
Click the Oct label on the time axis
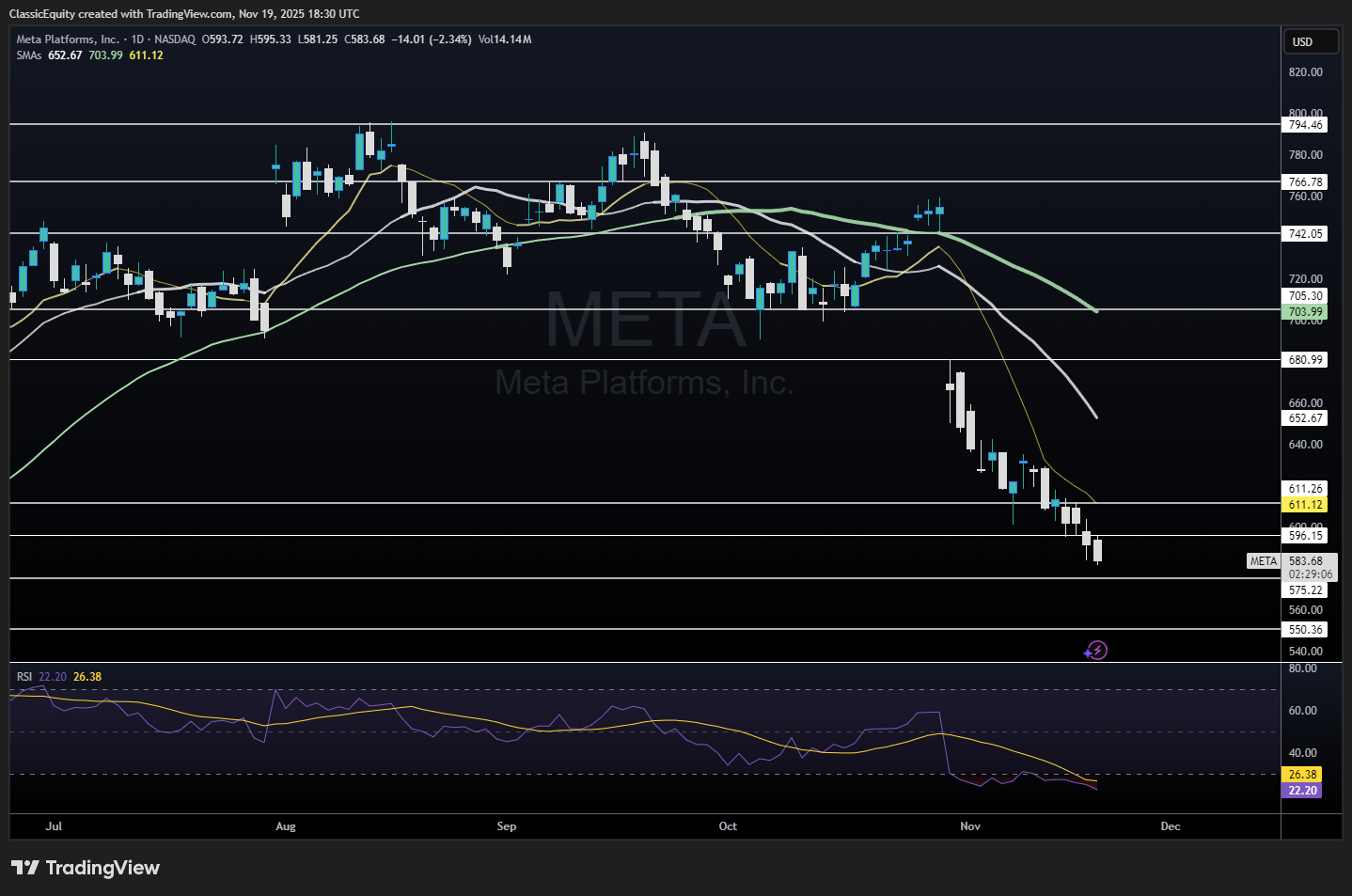pos(728,826)
